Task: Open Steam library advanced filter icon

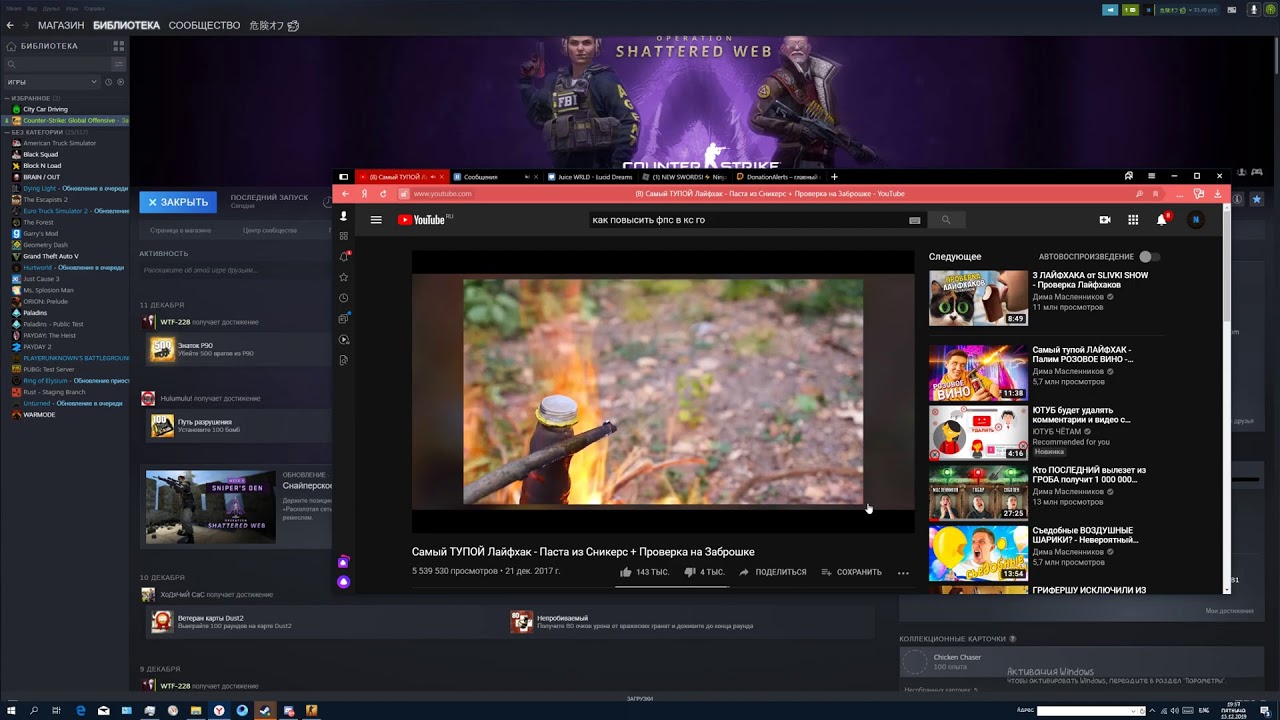Action: coord(118,64)
